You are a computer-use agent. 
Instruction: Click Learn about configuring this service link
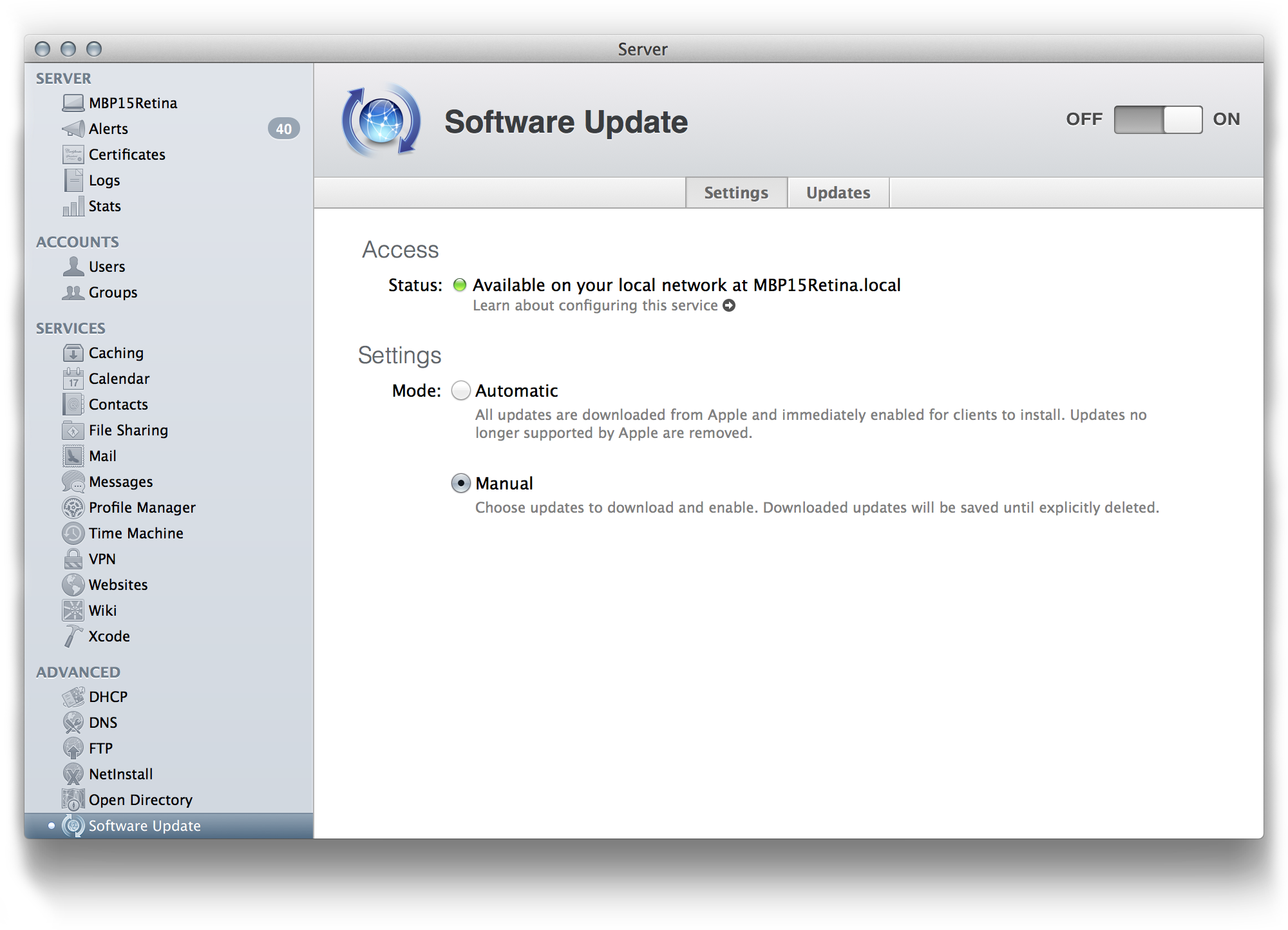tap(595, 305)
